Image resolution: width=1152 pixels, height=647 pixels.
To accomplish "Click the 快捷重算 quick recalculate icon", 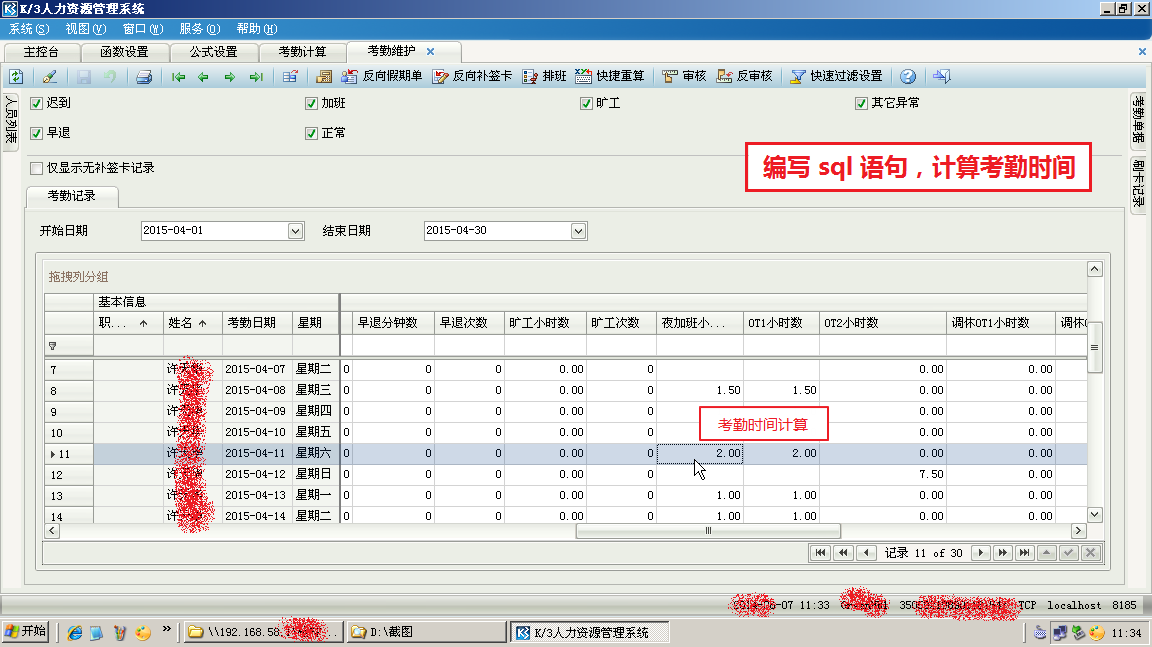I will coord(609,76).
